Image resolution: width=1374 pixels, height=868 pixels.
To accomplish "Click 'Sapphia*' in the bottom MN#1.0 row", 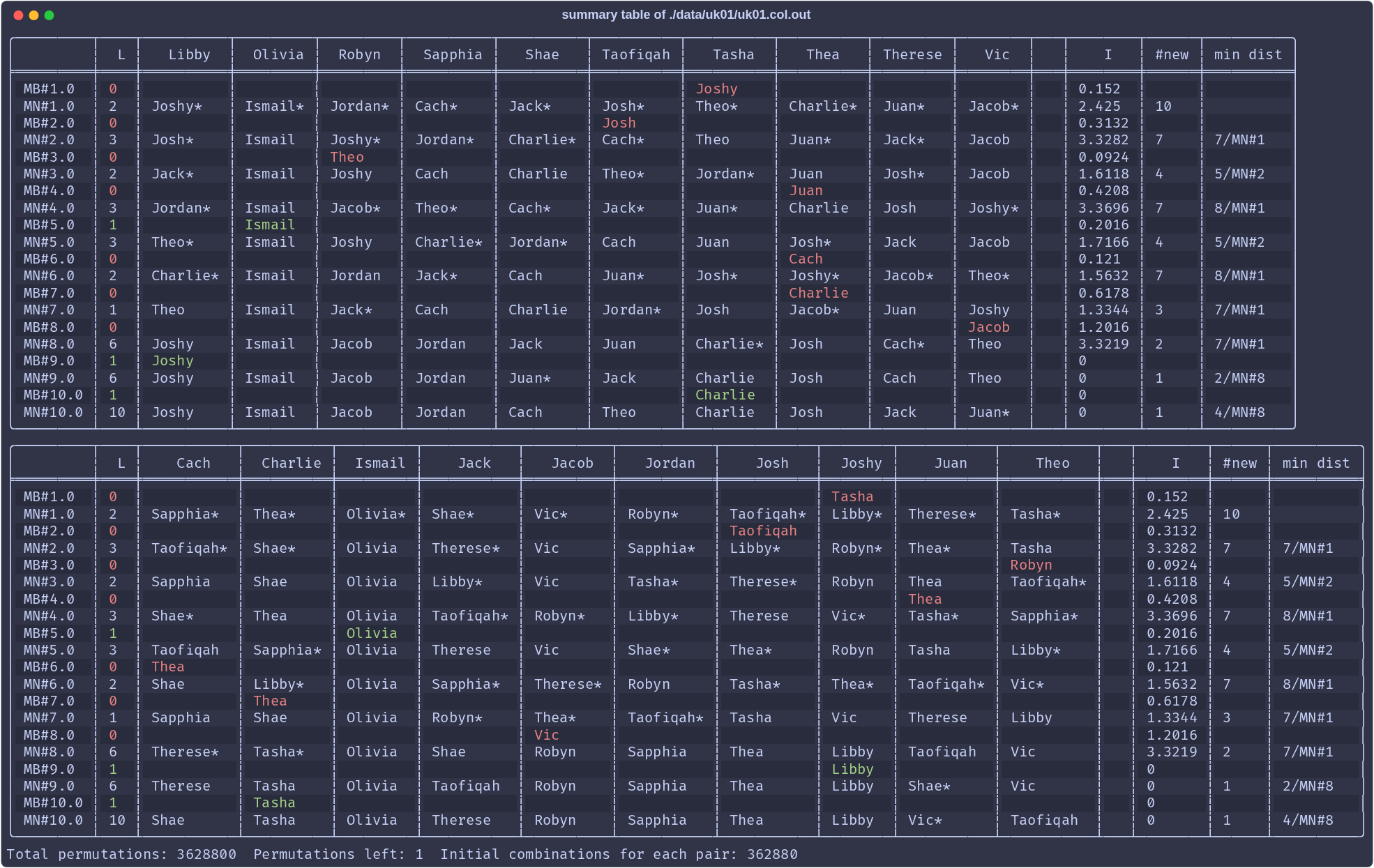I will [185, 514].
